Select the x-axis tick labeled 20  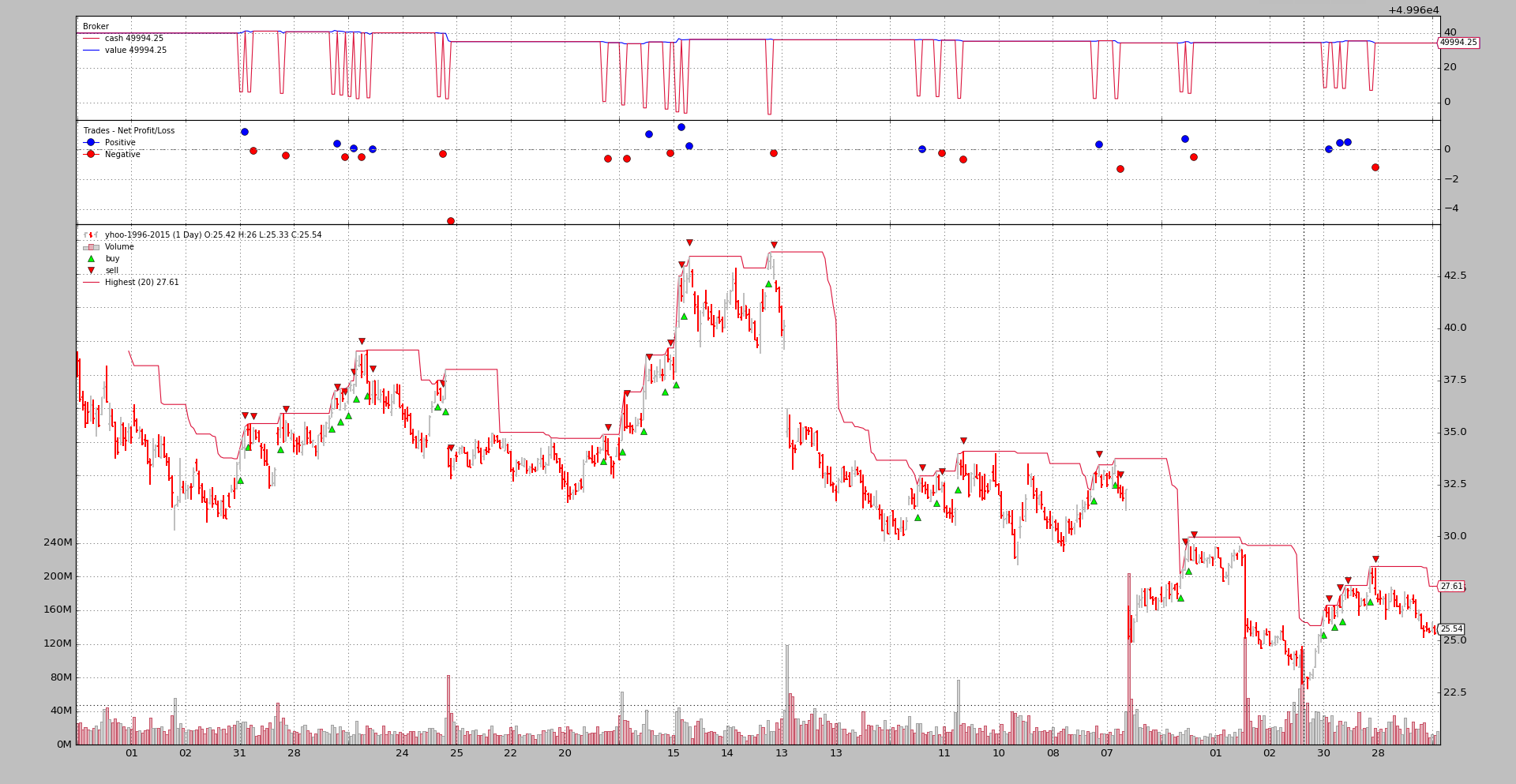coord(565,753)
